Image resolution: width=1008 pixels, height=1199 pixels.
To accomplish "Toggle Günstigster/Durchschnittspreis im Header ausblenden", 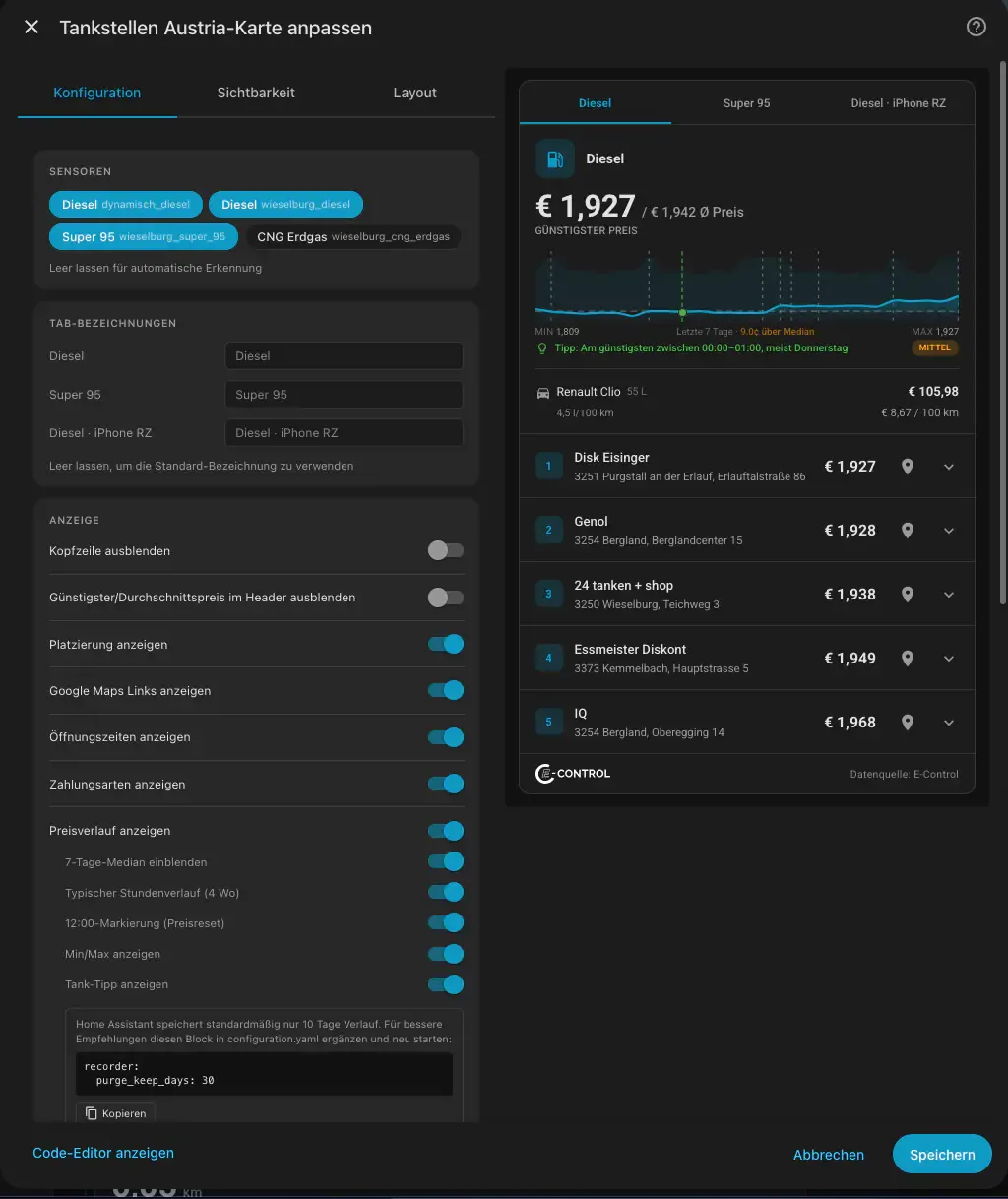I will pos(446,598).
